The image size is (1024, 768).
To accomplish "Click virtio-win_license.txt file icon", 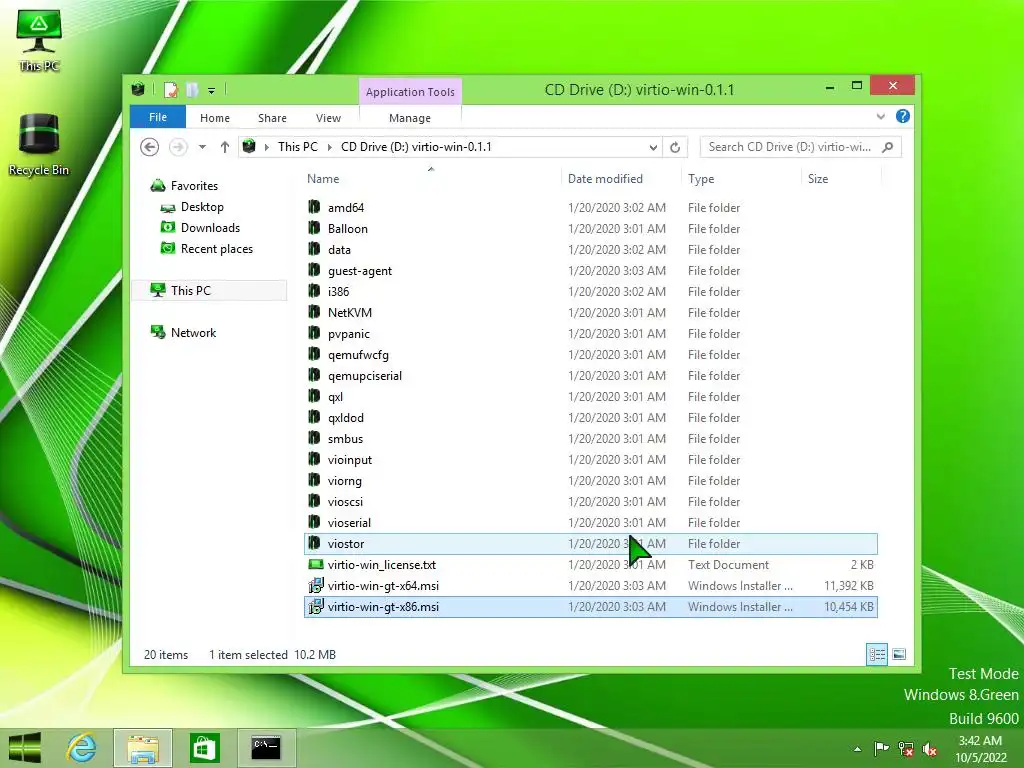I will [x=315, y=564].
